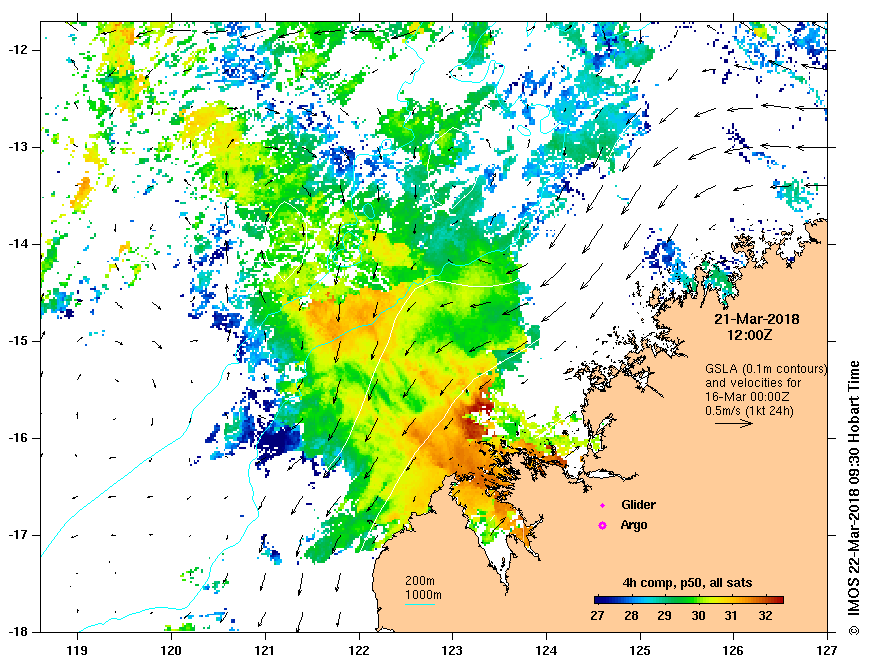Click the 'and velocities for' text line

point(753,383)
